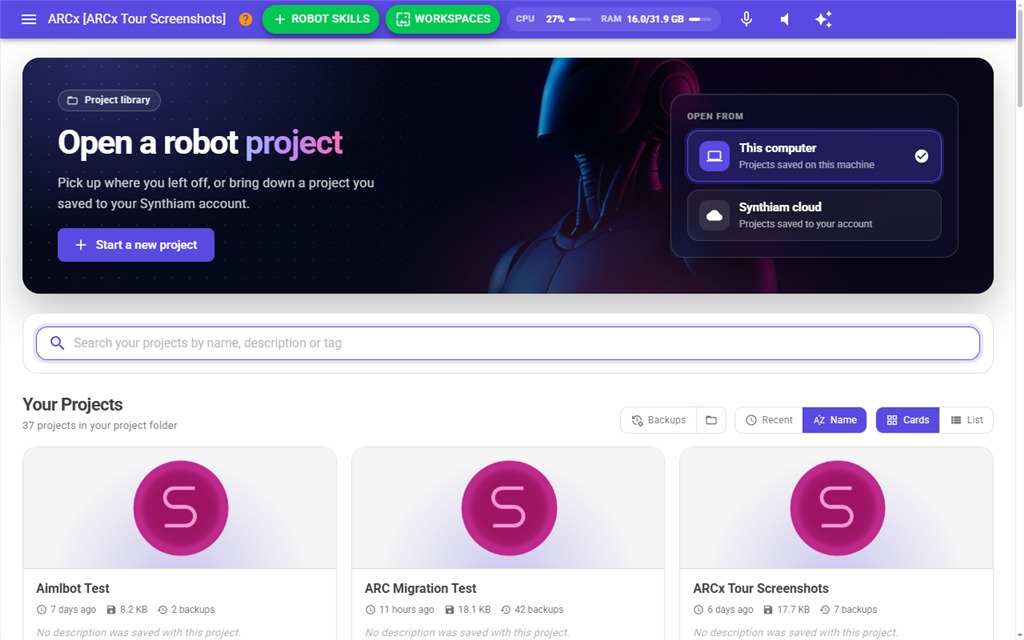1024x640 pixels.
Task: Sort projects by Recent
Action: point(769,420)
